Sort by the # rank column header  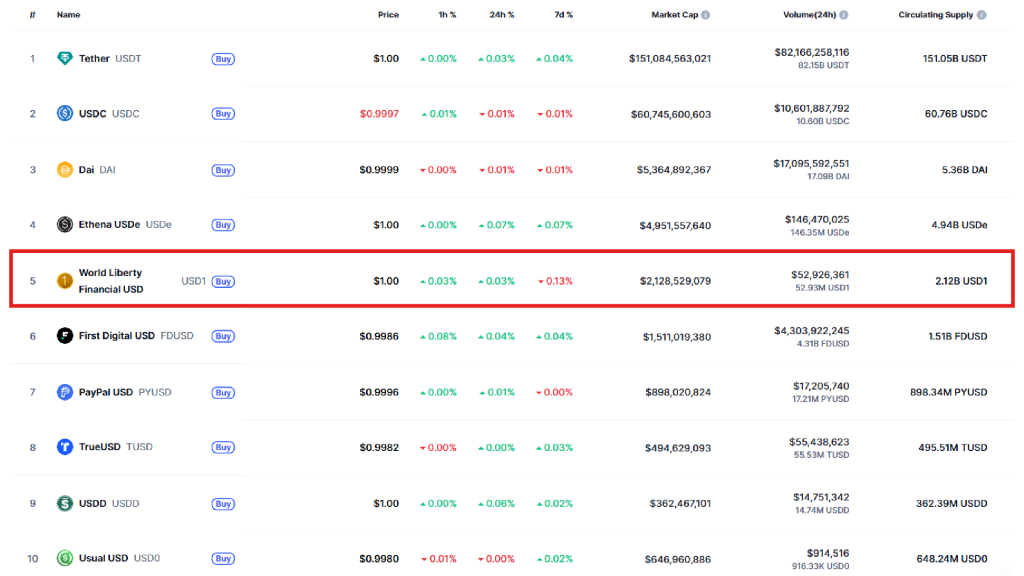32,14
